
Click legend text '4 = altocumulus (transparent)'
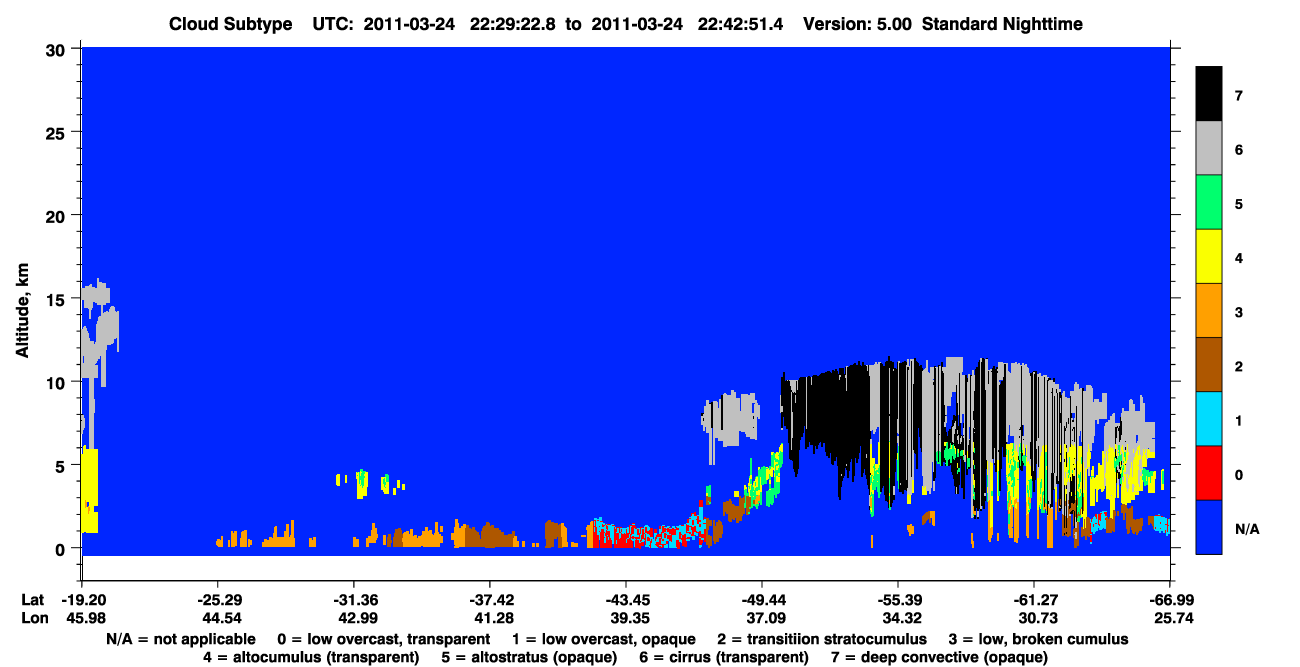pos(310,658)
